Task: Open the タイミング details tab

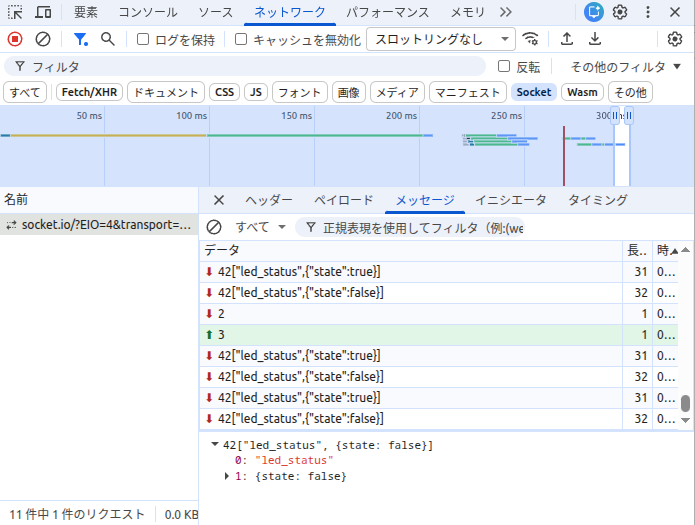Action: tap(598, 200)
